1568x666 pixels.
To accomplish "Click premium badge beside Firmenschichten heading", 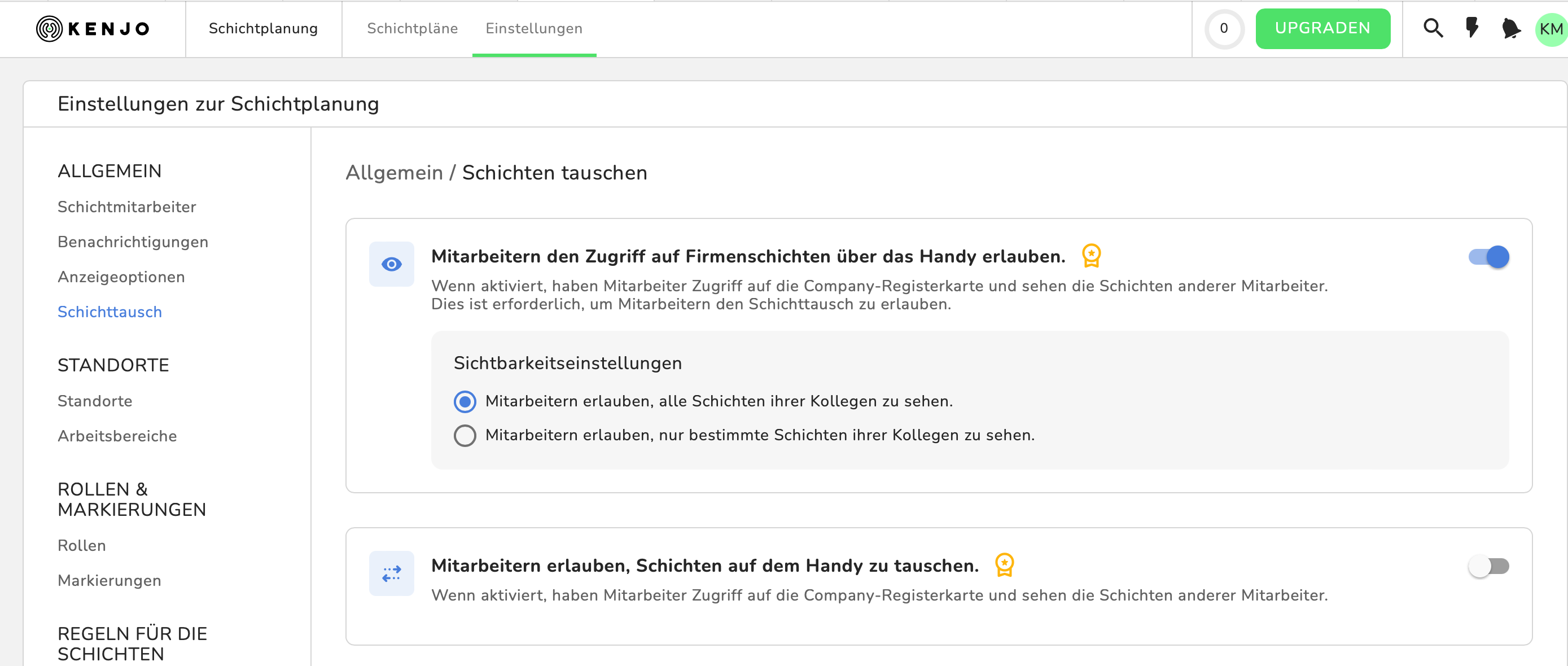I will (x=1091, y=256).
